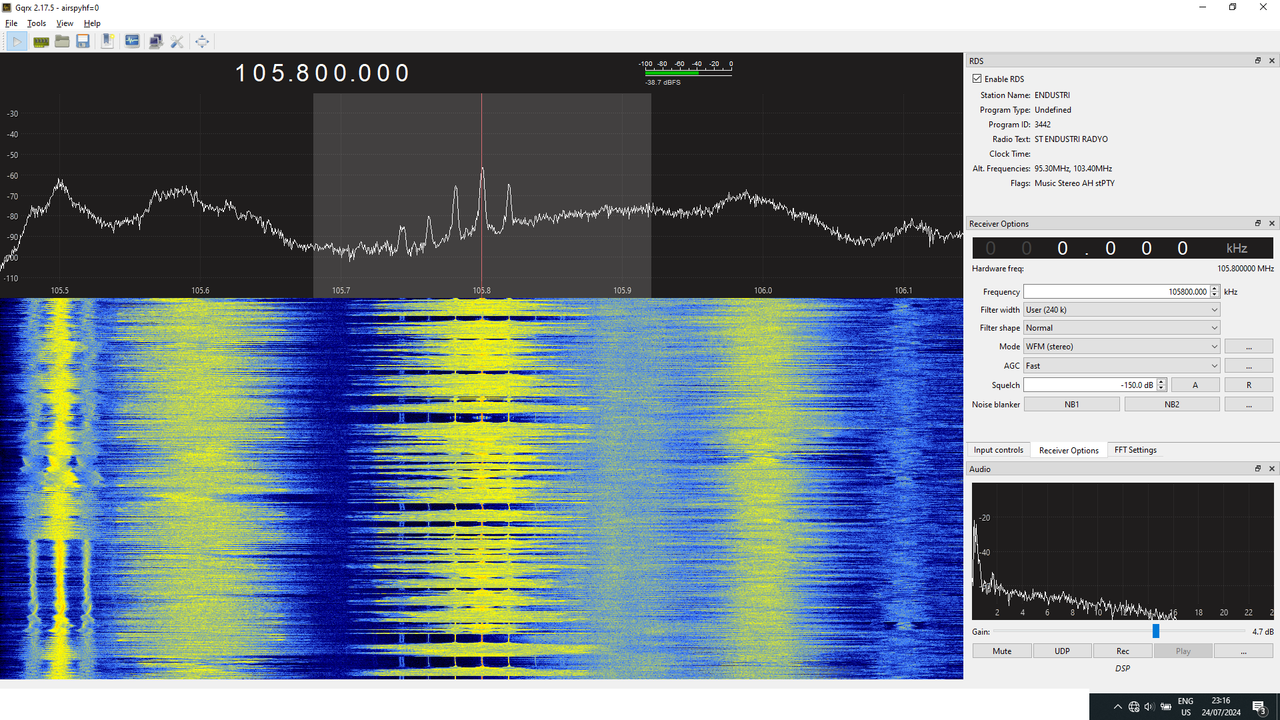
Task: Open the File menu
Action: click(x=11, y=23)
